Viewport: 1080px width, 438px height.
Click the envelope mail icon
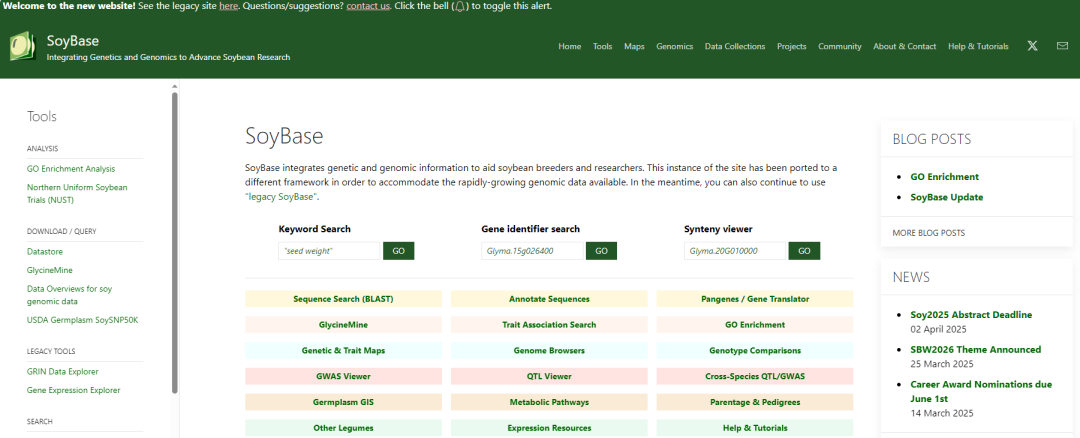1062,46
